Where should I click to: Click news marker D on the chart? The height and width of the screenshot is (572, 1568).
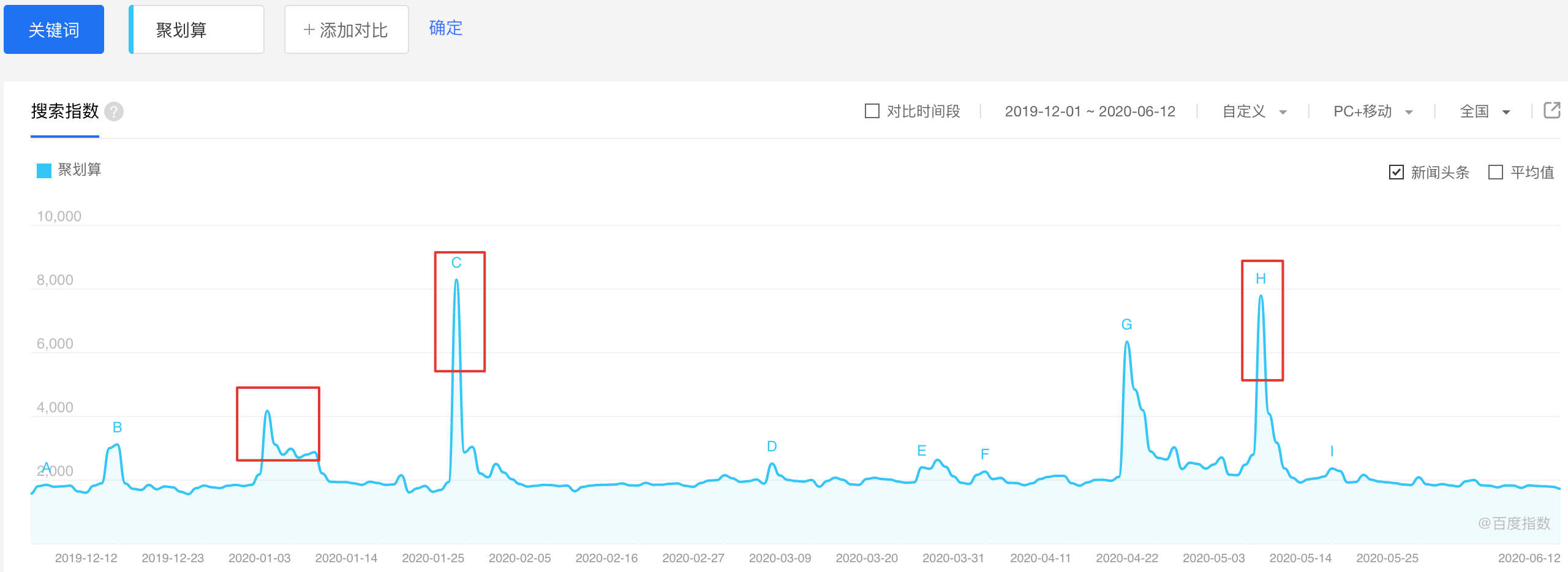click(x=772, y=446)
